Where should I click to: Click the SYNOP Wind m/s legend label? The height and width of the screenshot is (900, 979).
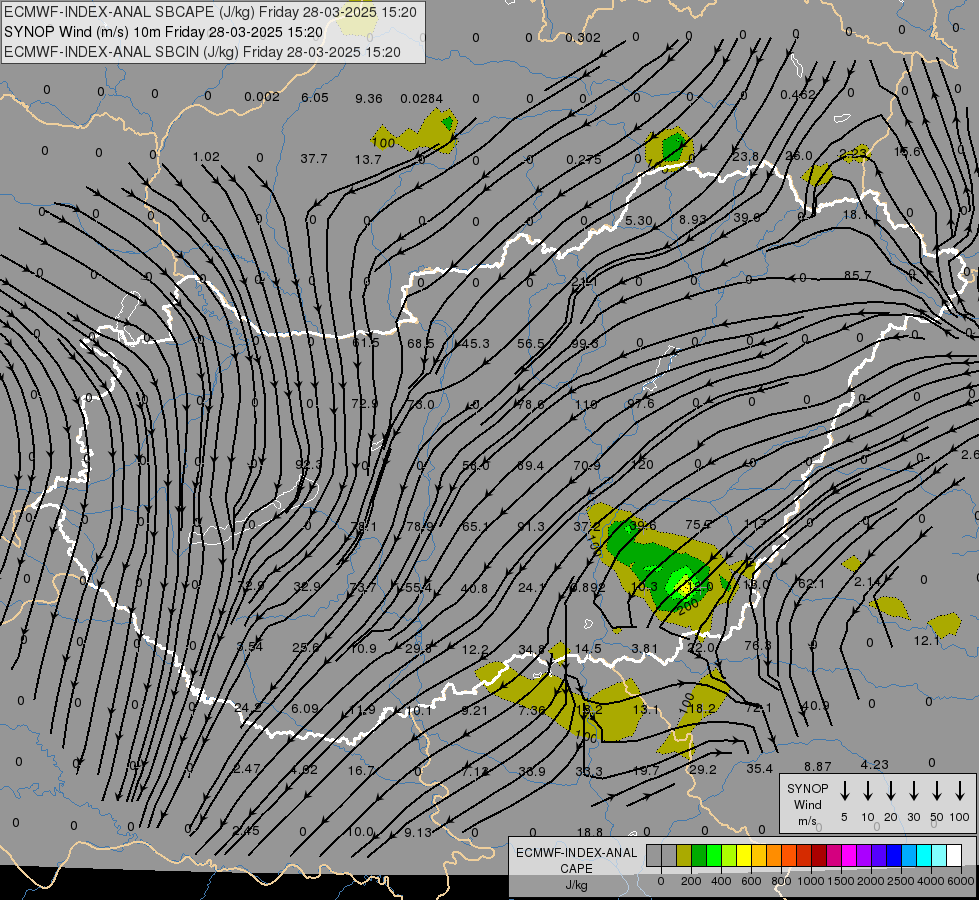[x=807, y=804]
